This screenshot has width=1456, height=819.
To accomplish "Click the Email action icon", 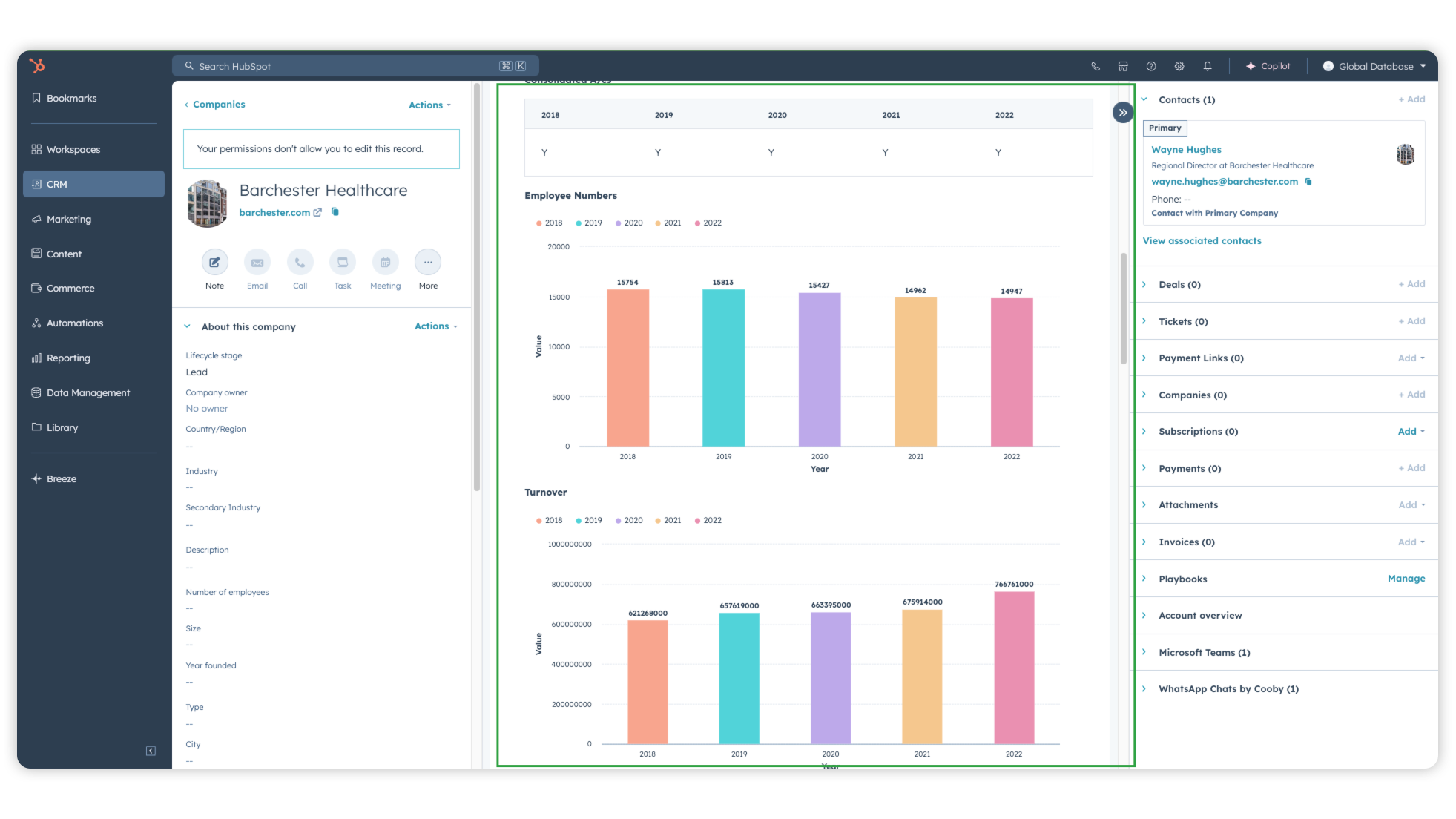I will pyautogui.click(x=257, y=262).
